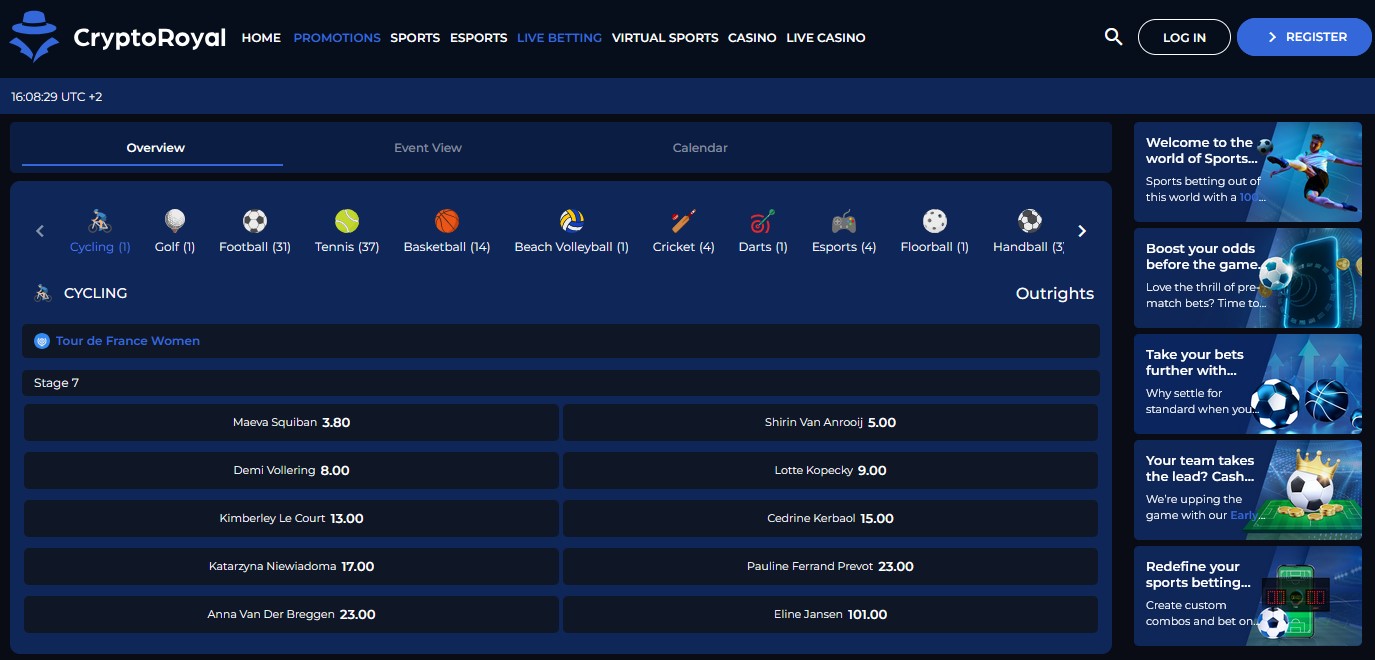
Task: Switch to the Overview tab
Action: click(x=155, y=148)
